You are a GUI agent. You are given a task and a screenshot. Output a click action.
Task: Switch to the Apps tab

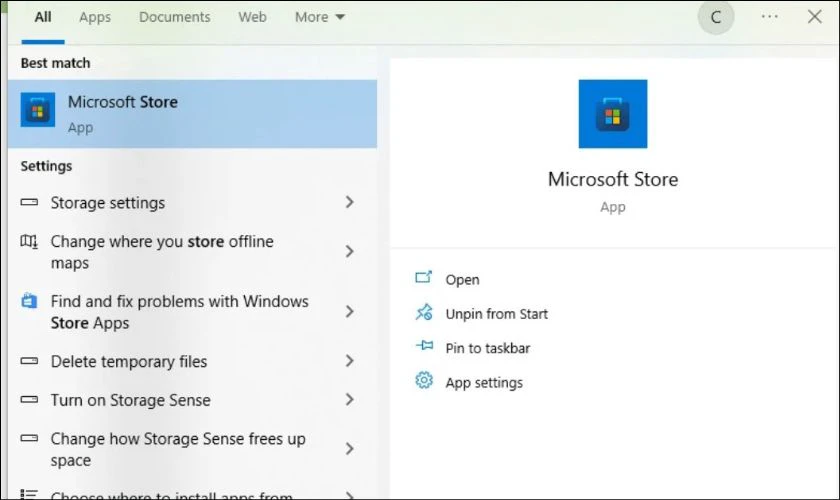click(x=95, y=17)
